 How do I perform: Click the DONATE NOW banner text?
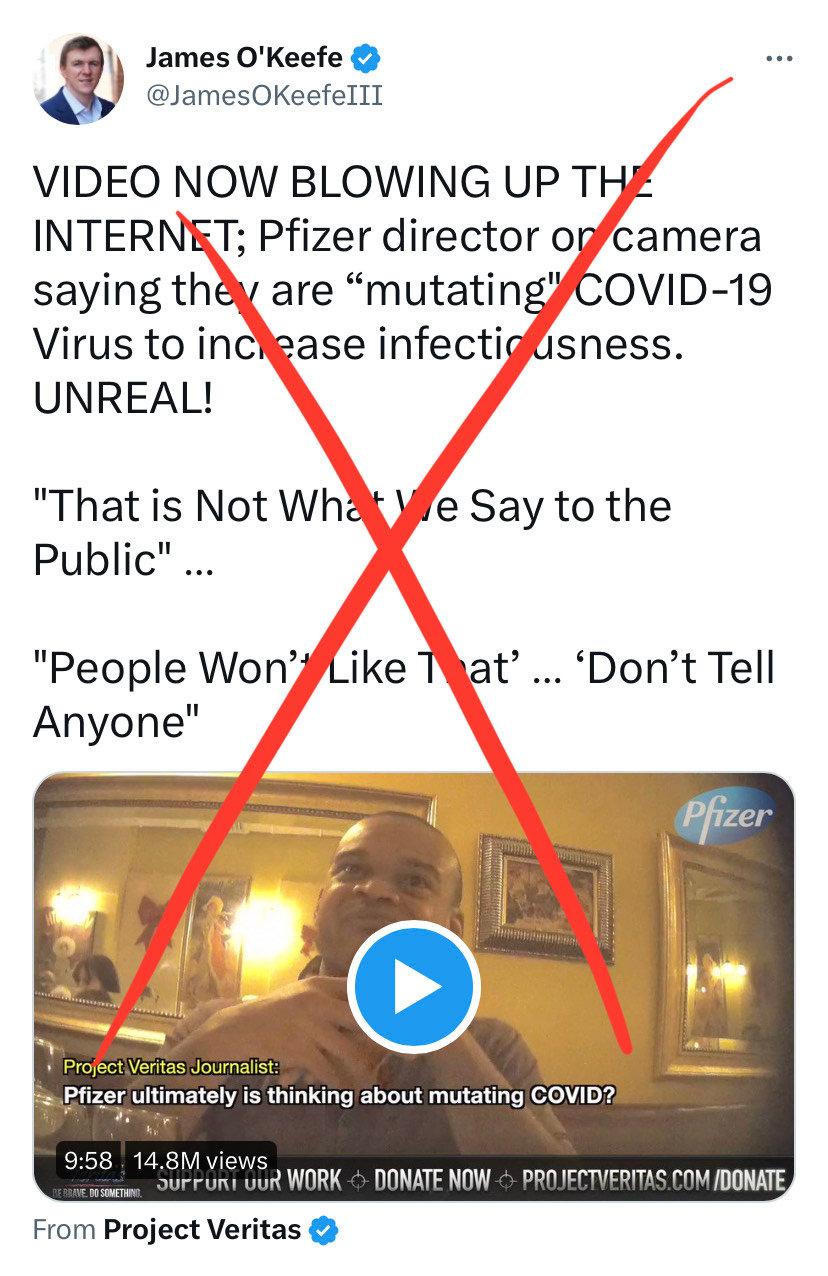coord(431,1181)
